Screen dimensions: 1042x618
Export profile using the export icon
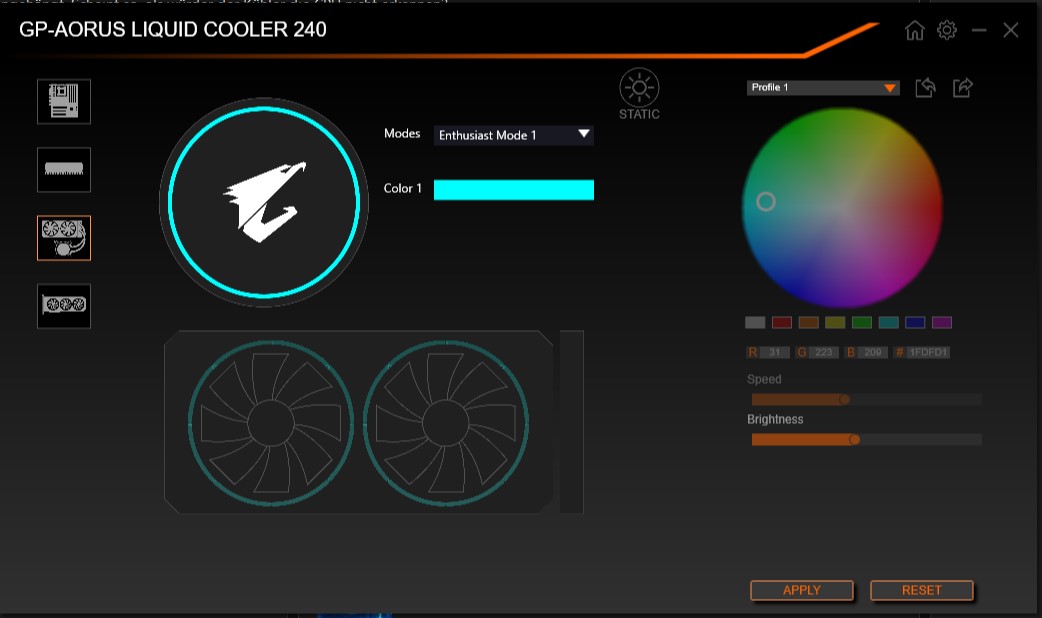pos(963,88)
